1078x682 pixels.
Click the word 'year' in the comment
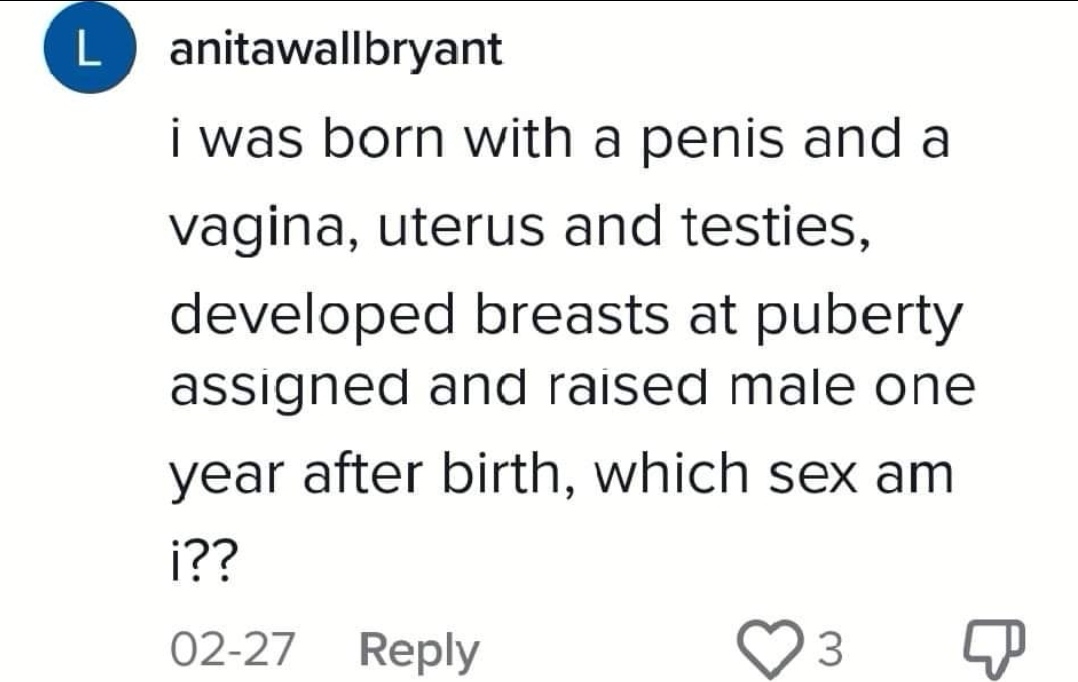click(x=226, y=477)
